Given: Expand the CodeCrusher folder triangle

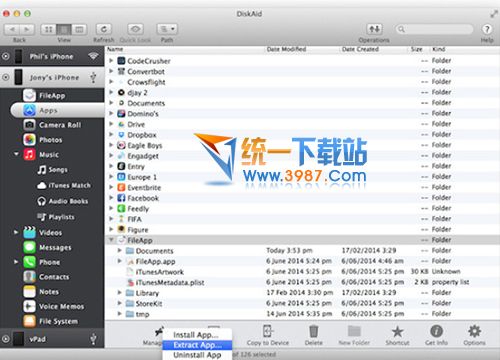Looking at the screenshot, I should tap(111, 61).
